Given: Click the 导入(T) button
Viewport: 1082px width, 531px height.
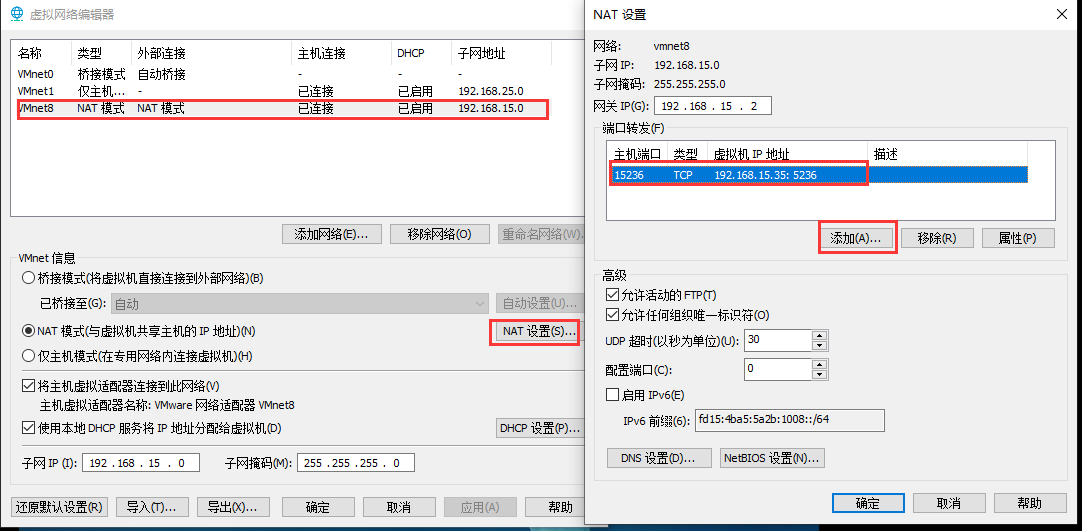Looking at the screenshot, I should (x=152, y=507).
